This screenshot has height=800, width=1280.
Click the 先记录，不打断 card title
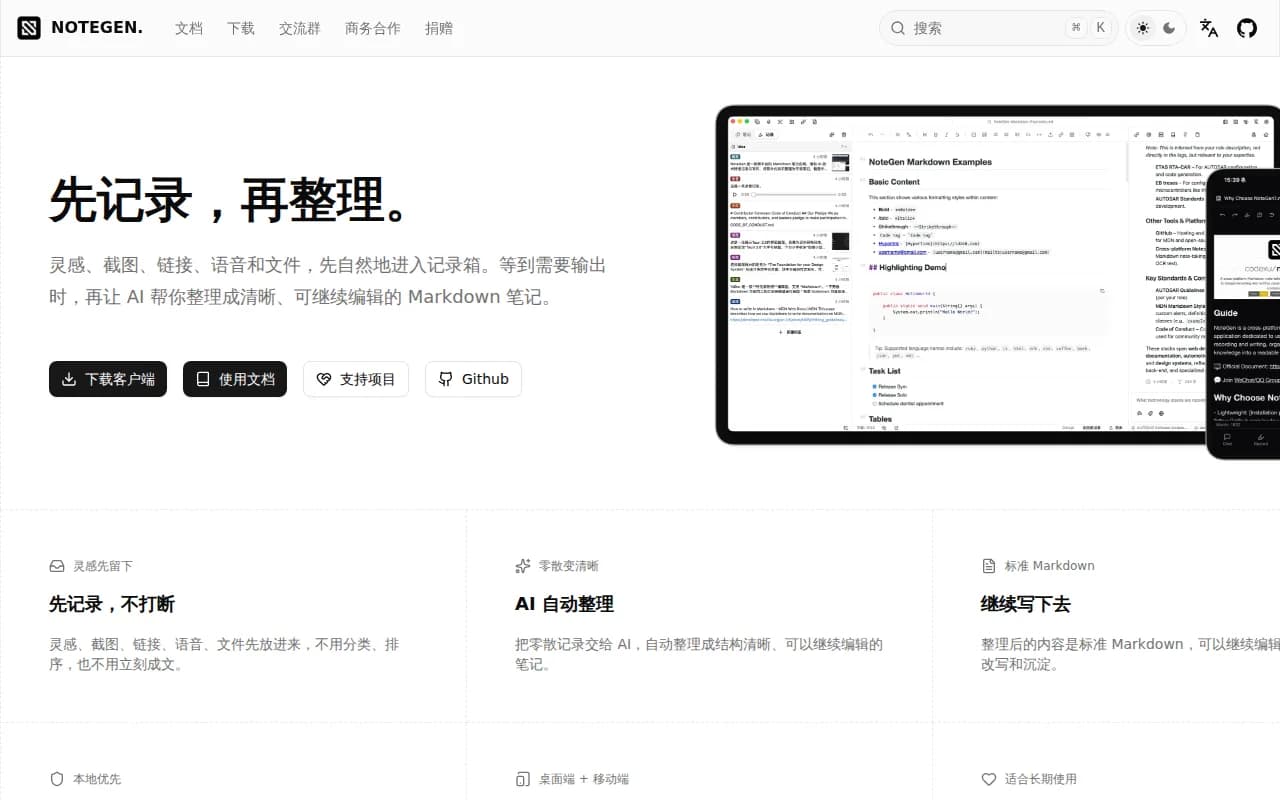pos(112,604)
